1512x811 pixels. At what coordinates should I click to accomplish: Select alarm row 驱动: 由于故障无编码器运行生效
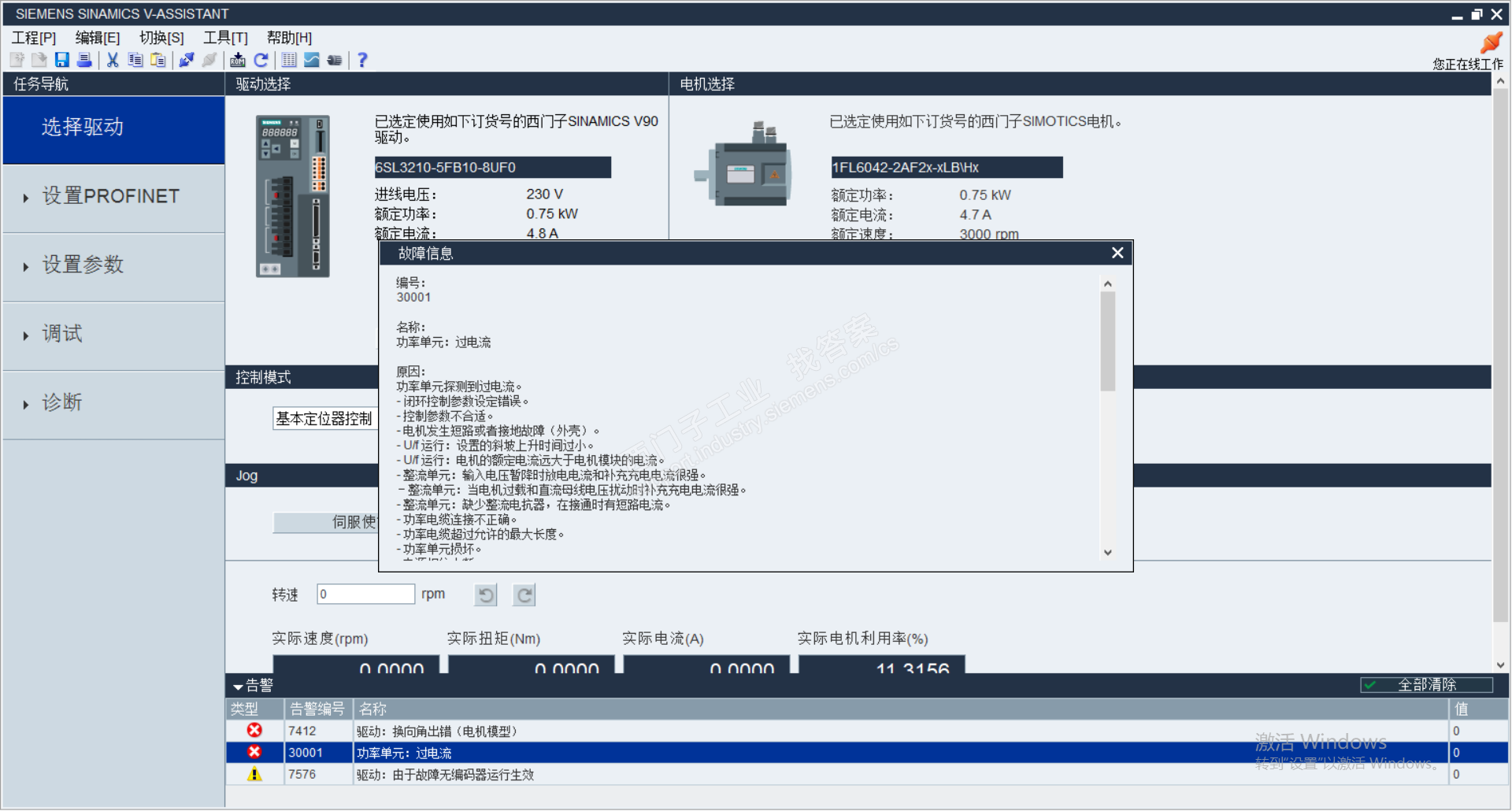click(867, 775)
